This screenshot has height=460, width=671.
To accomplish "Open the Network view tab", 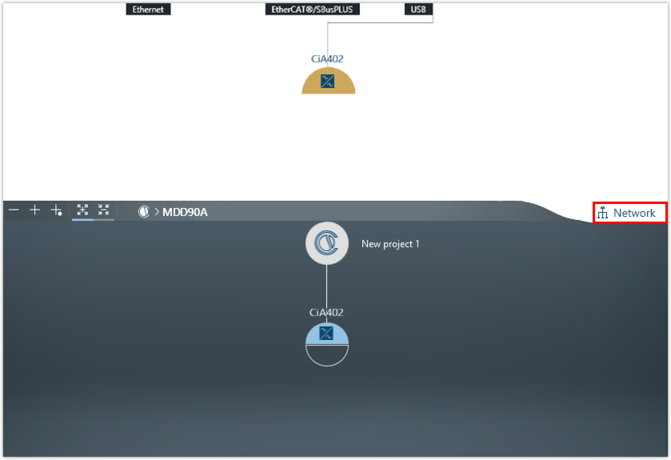I will pyautogui.click(x=634, y=213).
